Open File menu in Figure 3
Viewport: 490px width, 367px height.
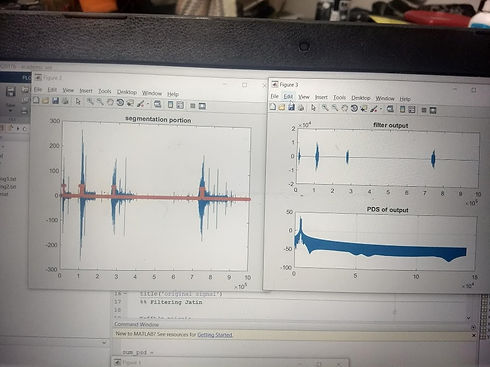point(274,96)
